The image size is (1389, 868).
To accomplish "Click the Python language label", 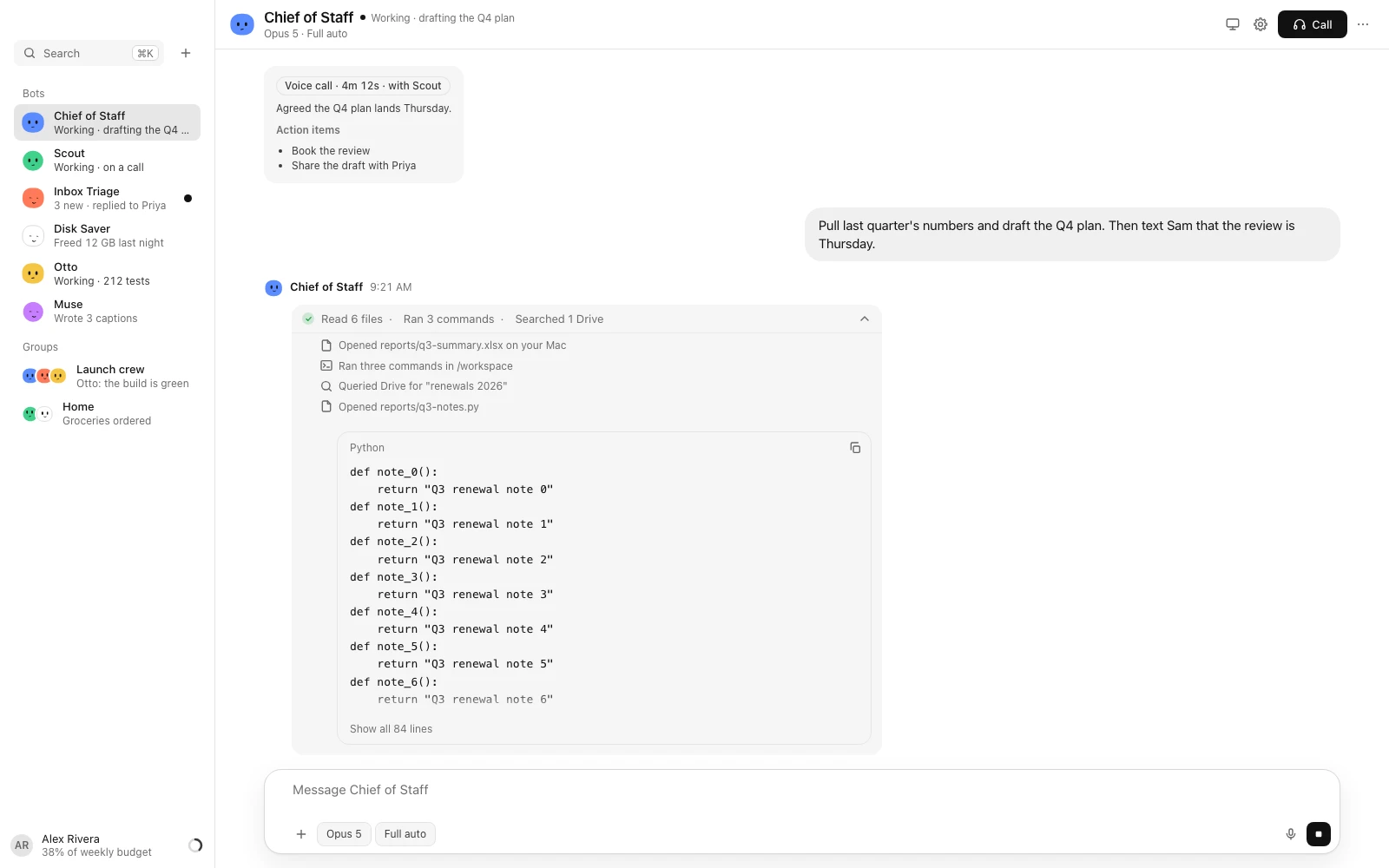I will click(x=366, y=448).
